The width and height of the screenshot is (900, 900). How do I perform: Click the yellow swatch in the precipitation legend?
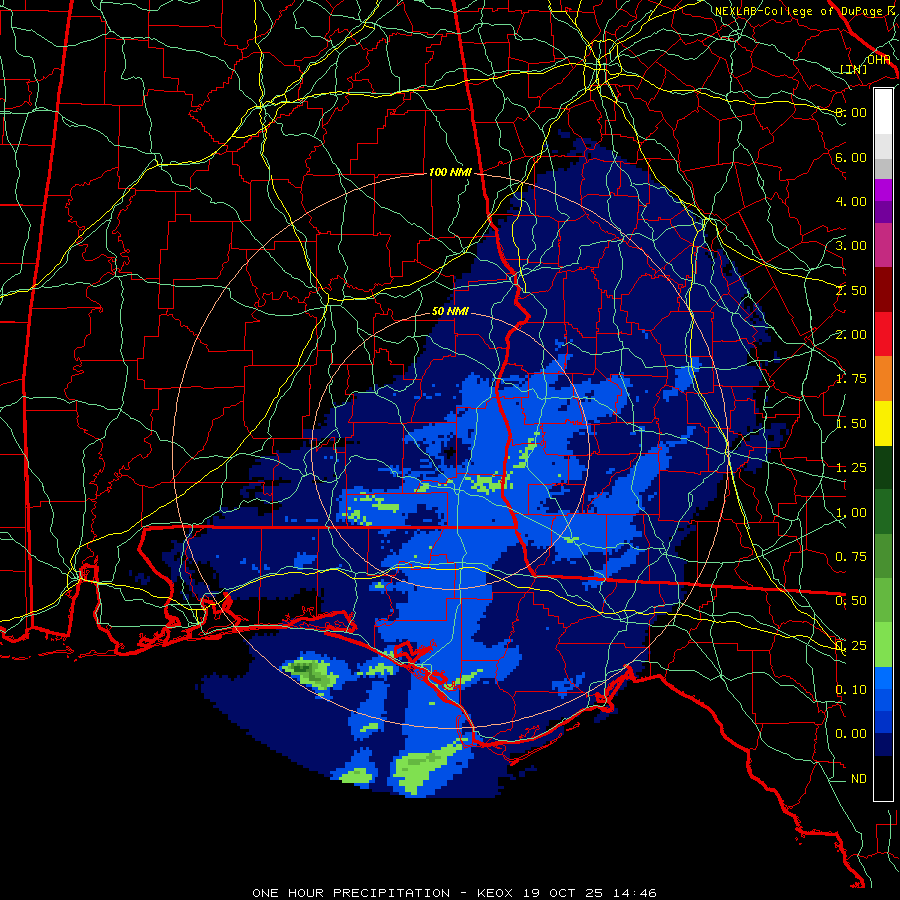click(x=883, y=423)
